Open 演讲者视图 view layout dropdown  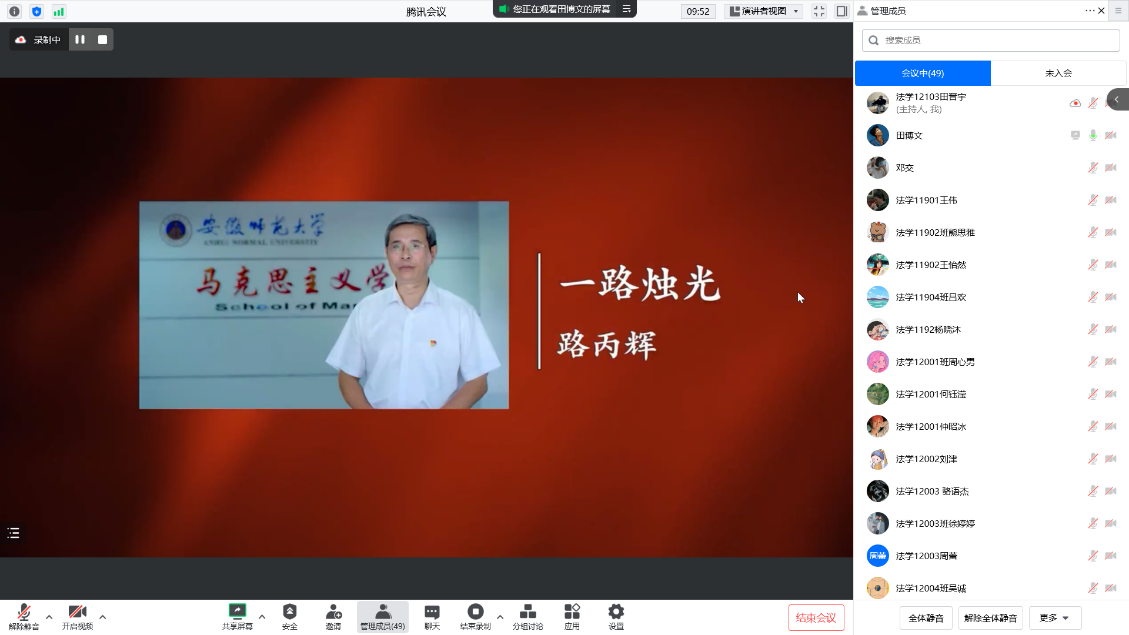(x=764, y=11)
